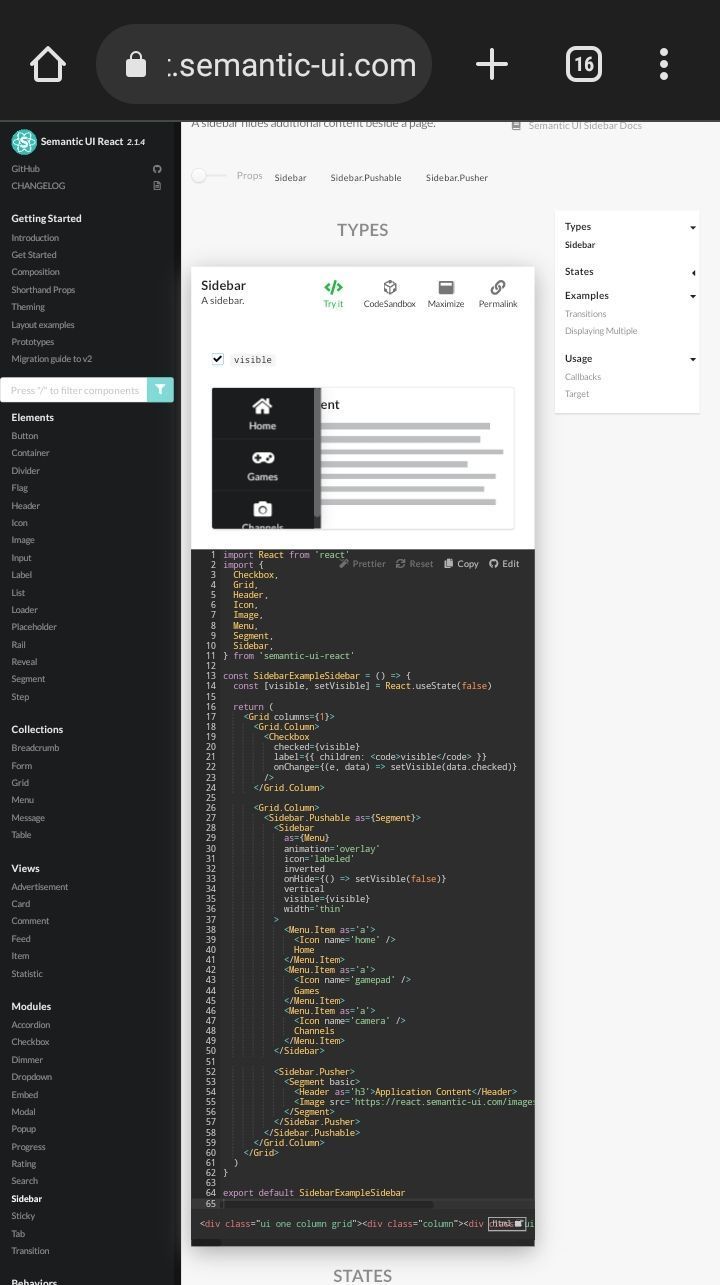The image size is (720, 1285).
Task: Open the Sidebar module page
Action: [x=27, y=1199]
